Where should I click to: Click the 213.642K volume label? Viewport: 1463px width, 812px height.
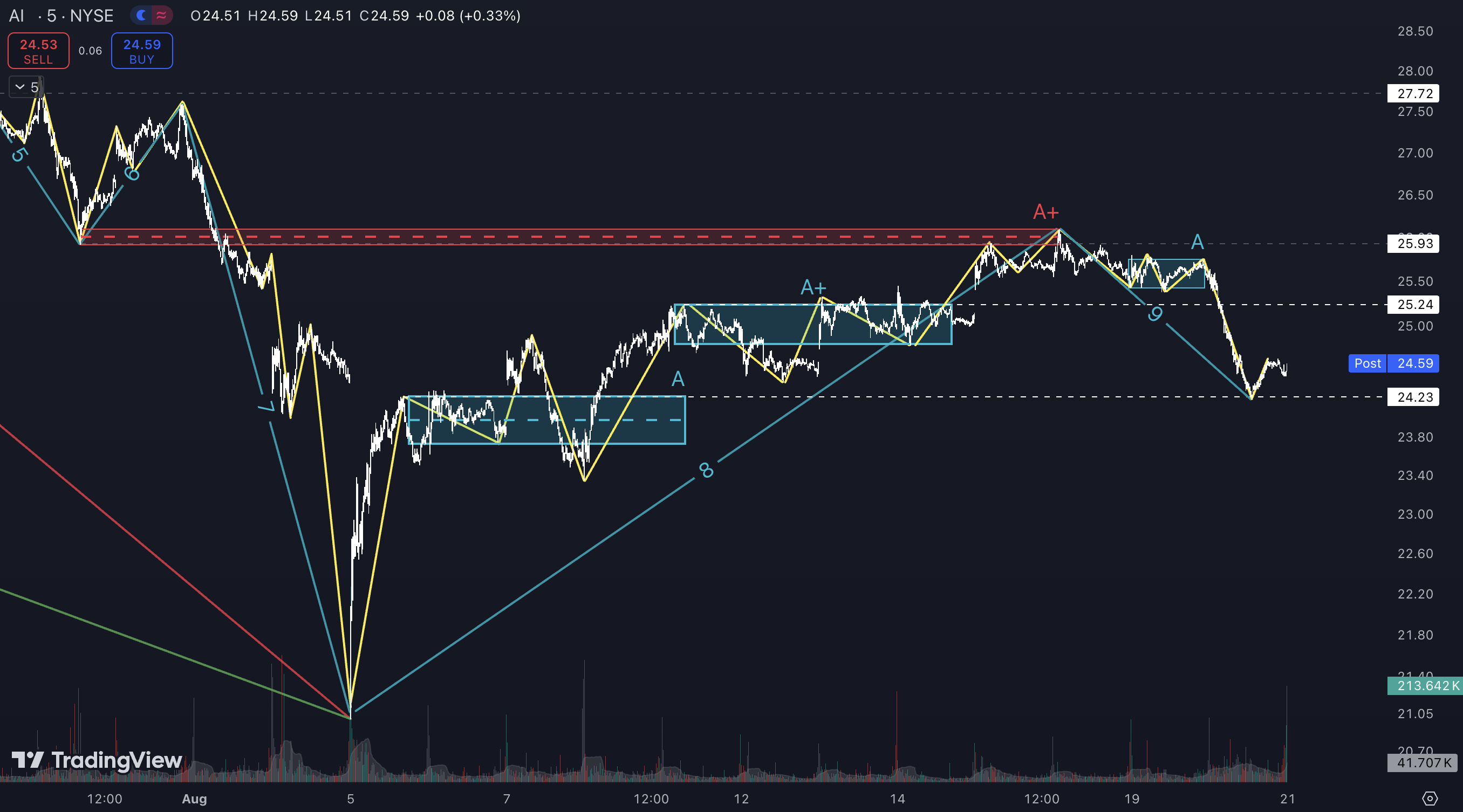click(1424, 685)
